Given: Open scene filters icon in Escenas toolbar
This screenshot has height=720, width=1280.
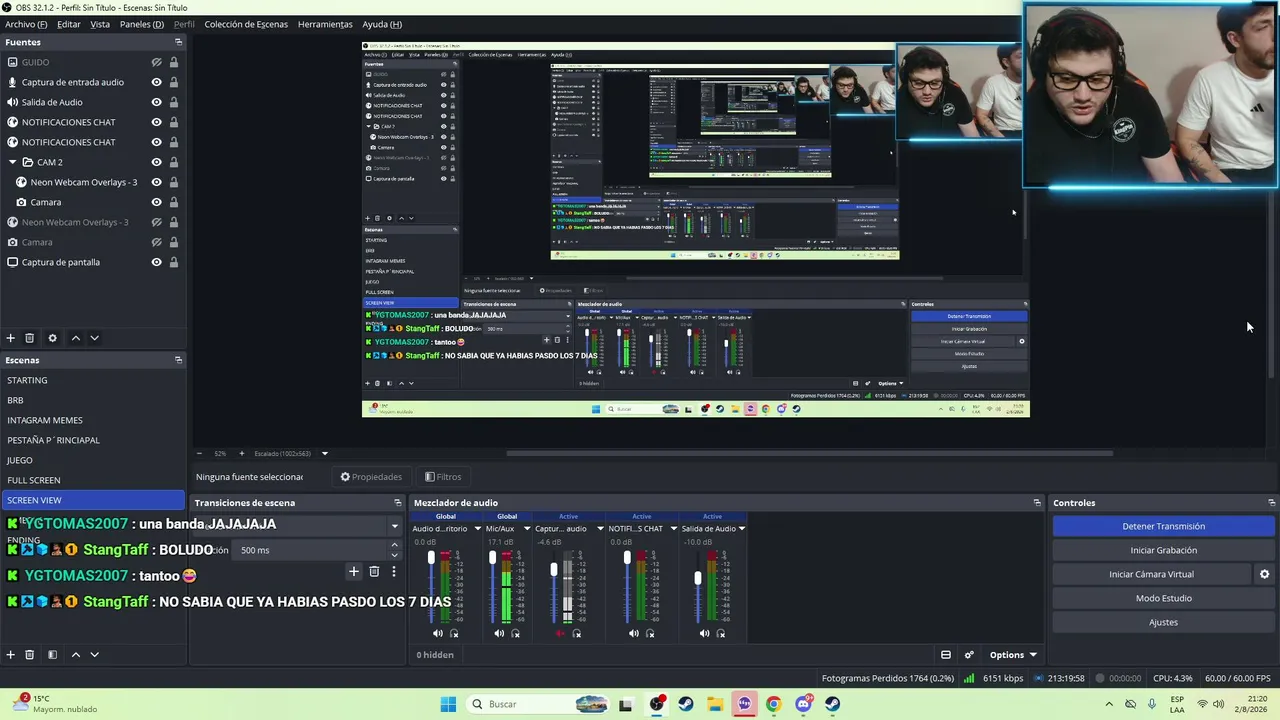Looking at the screenshot, I should (53, 655).
